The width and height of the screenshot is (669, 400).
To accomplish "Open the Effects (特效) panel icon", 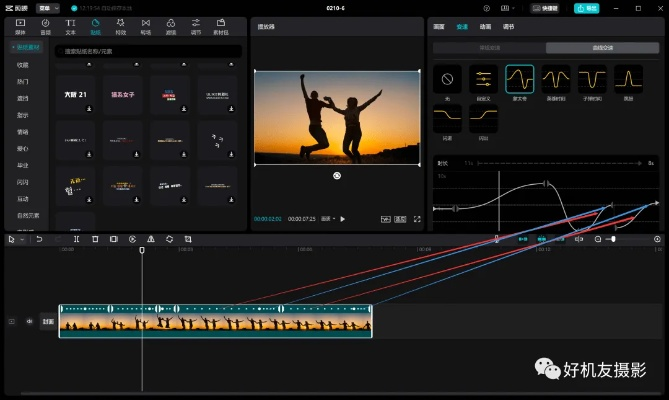I will [120, 24].
